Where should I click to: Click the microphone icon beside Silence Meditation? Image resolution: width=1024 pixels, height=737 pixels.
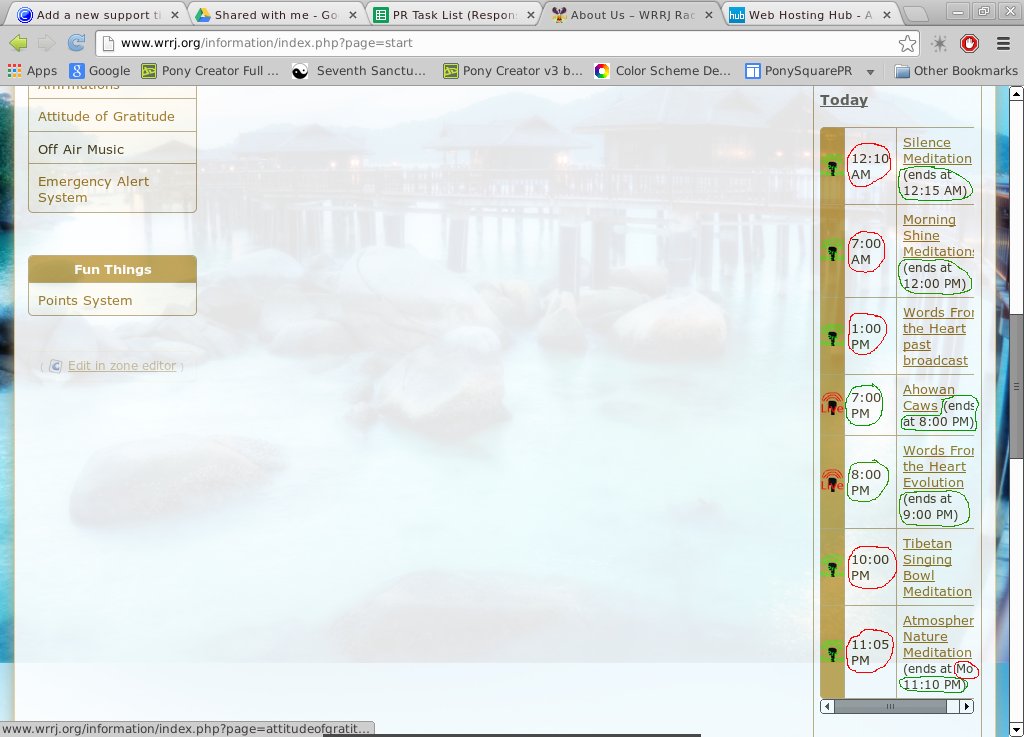(832, 166)
